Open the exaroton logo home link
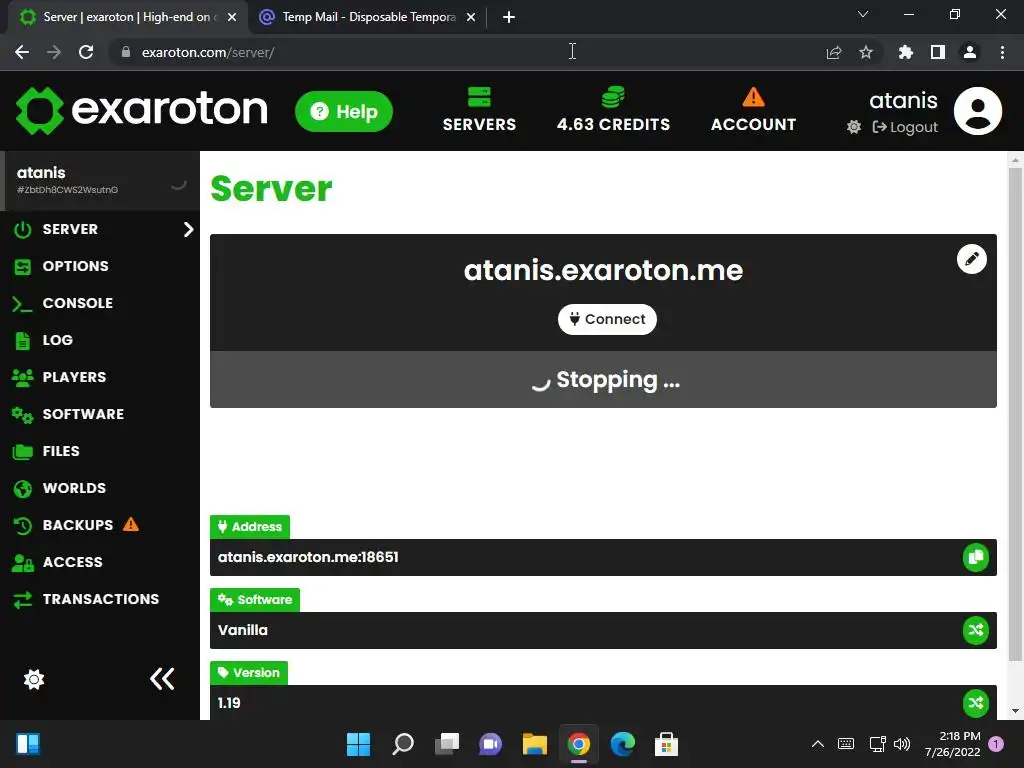Viewport: 1024px width, 768px height. pyautogui.click(x=142, y=110)
